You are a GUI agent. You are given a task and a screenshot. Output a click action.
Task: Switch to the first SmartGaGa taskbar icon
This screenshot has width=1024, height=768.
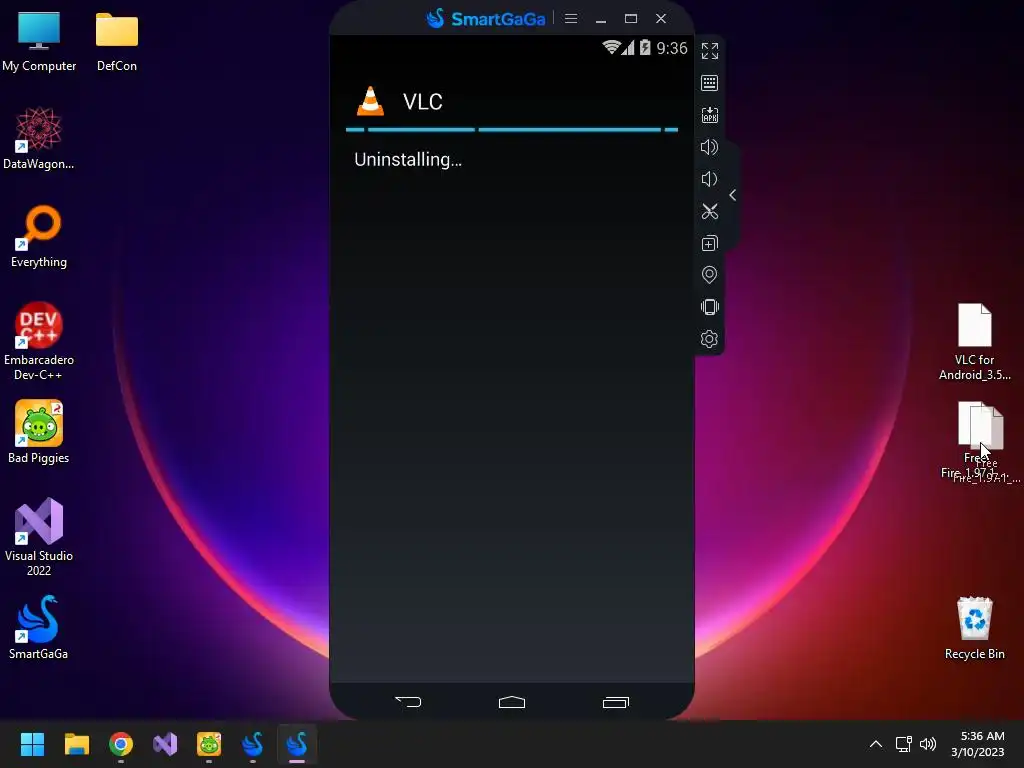253,744
